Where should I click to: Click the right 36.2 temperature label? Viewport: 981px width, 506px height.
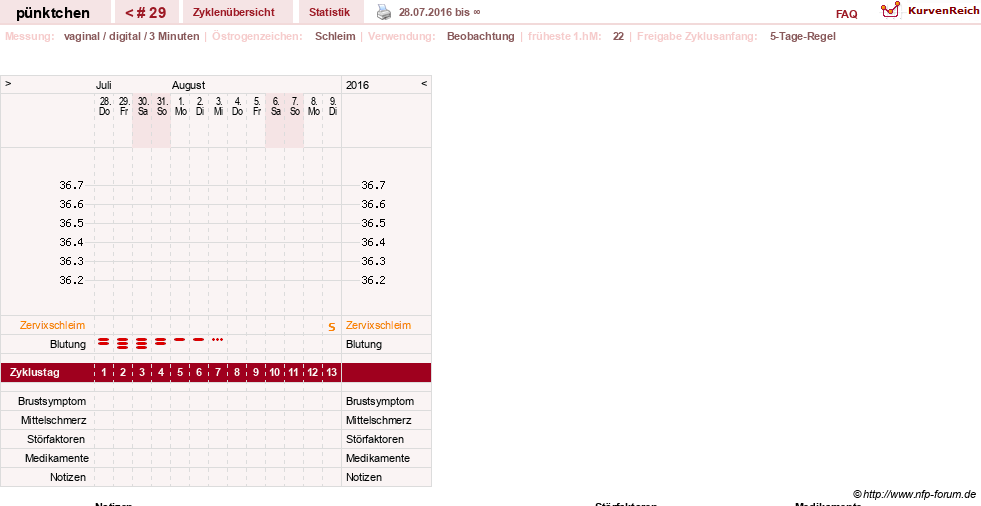[x=373, y=280]
